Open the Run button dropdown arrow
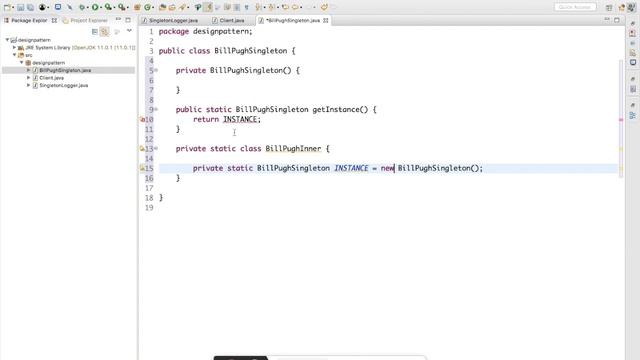 tap(101, 7)
